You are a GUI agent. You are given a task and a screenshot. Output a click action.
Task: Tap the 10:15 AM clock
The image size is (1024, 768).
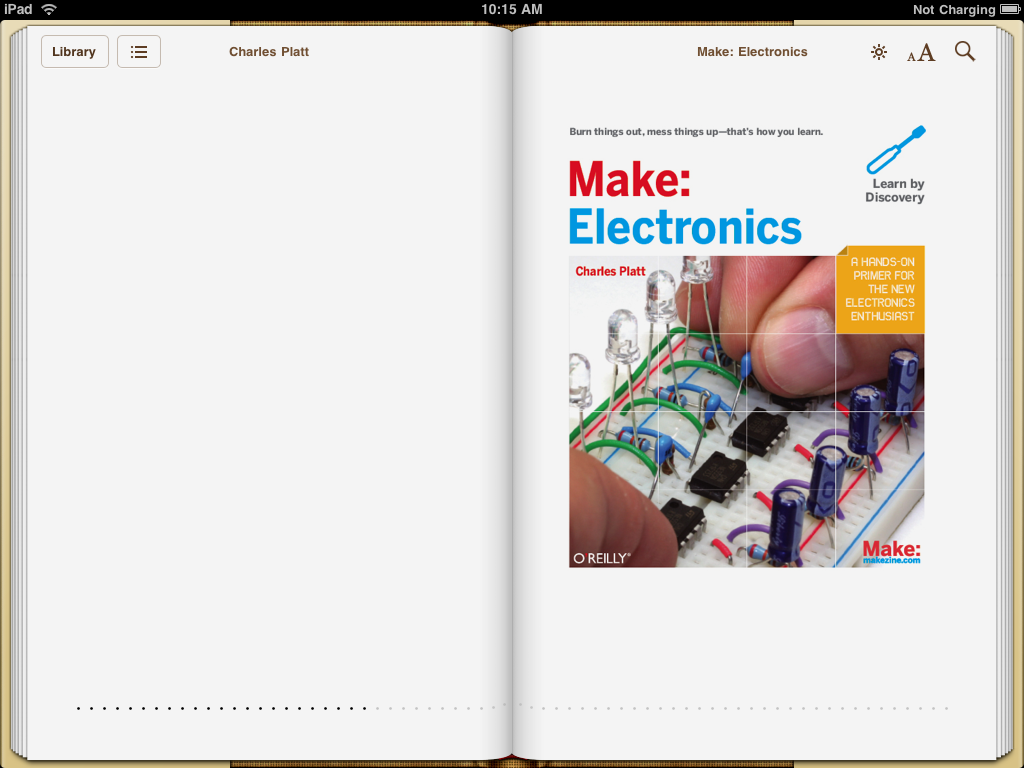point(511,9)
